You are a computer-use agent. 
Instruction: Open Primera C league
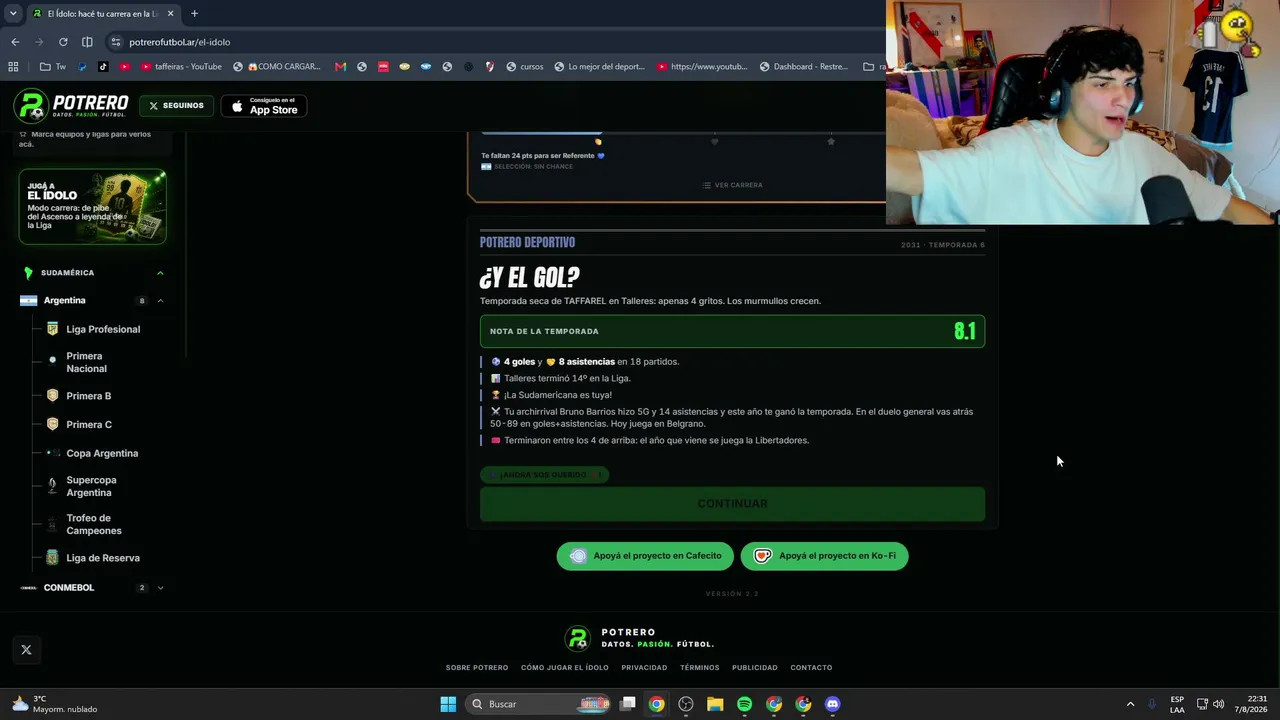tap(89, 425)
